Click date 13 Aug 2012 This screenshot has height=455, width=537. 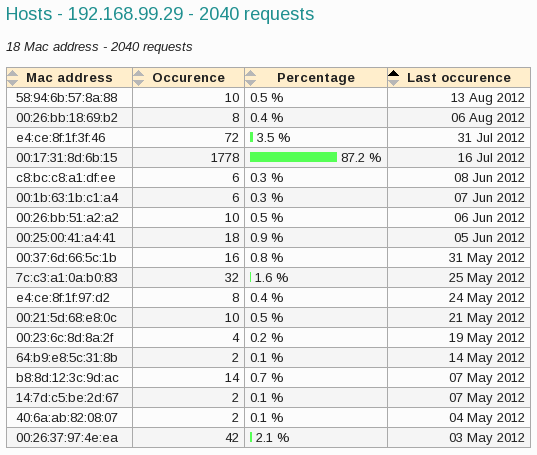point(487,98)
